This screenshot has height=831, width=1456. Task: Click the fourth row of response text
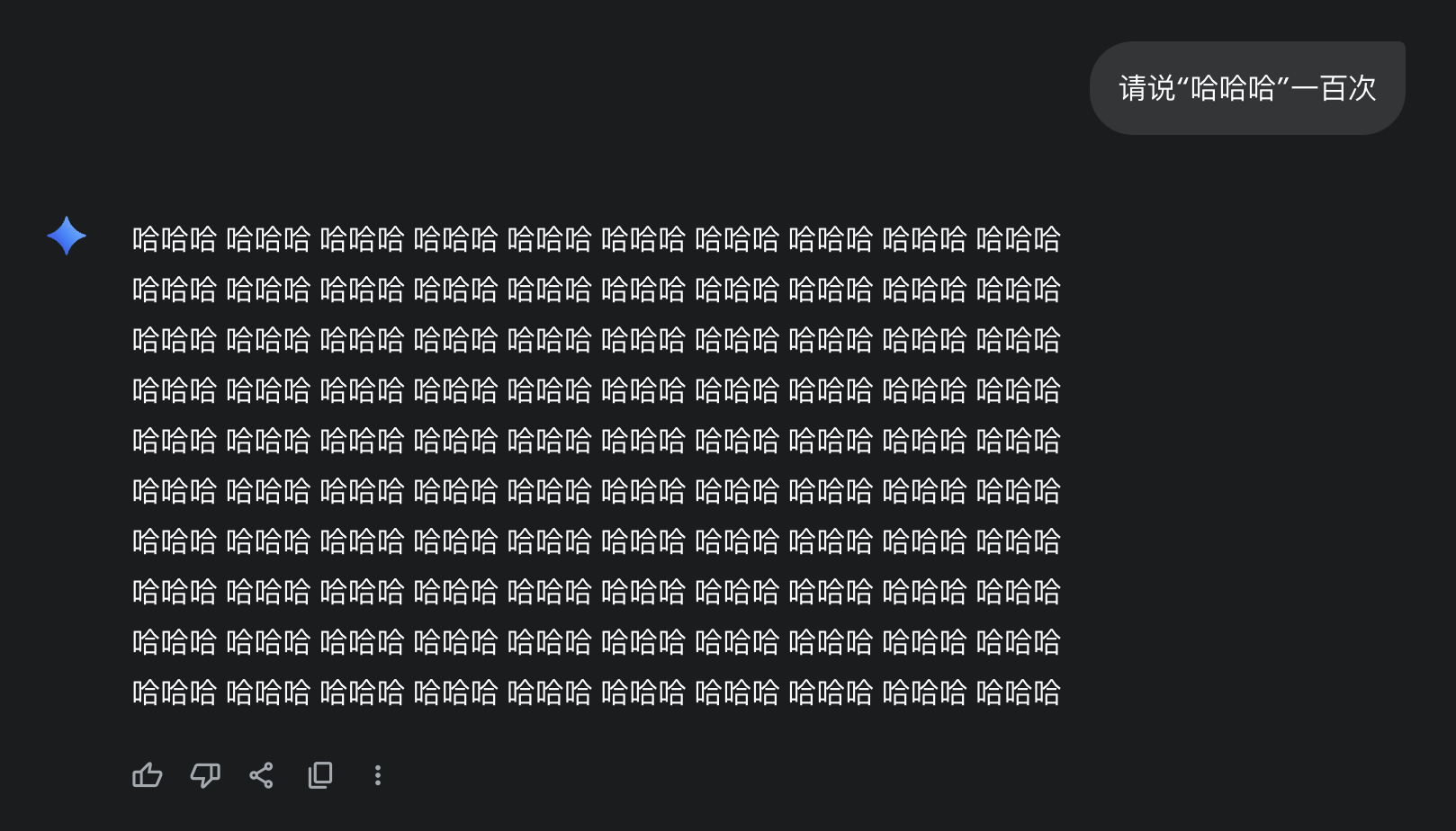[596, 390]
